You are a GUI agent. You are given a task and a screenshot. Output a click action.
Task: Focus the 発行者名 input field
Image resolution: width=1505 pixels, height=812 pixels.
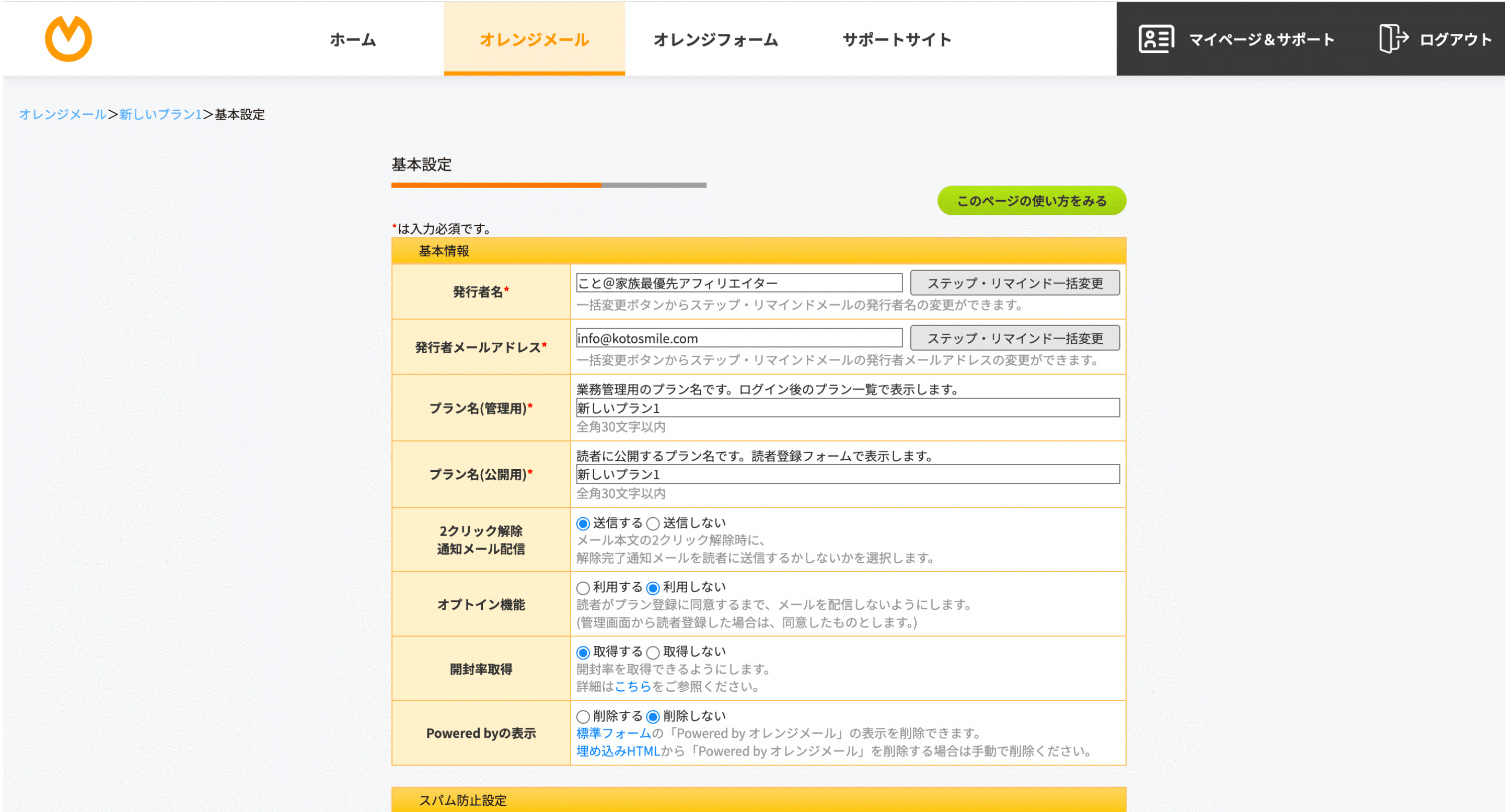coord(739,283)
